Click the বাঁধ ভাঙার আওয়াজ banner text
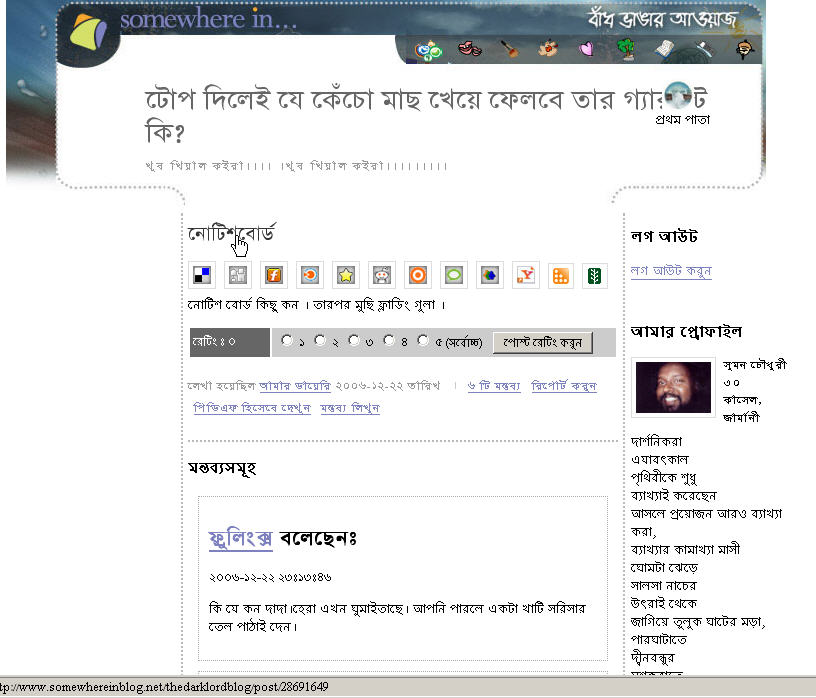 pyautogui.click(x=661, y=19)
